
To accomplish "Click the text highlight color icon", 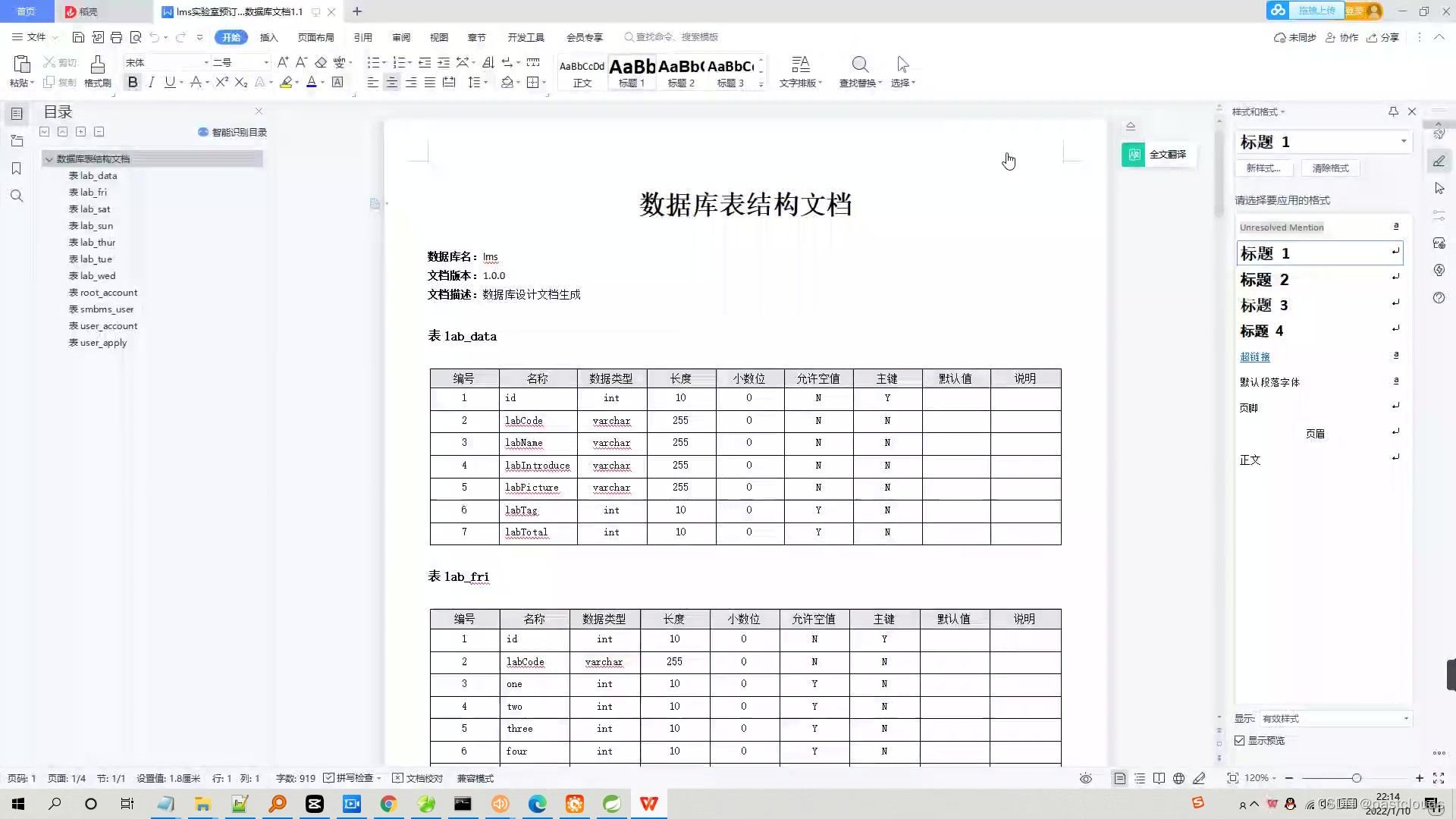I will pyautogui.click(x=286, y=83).
